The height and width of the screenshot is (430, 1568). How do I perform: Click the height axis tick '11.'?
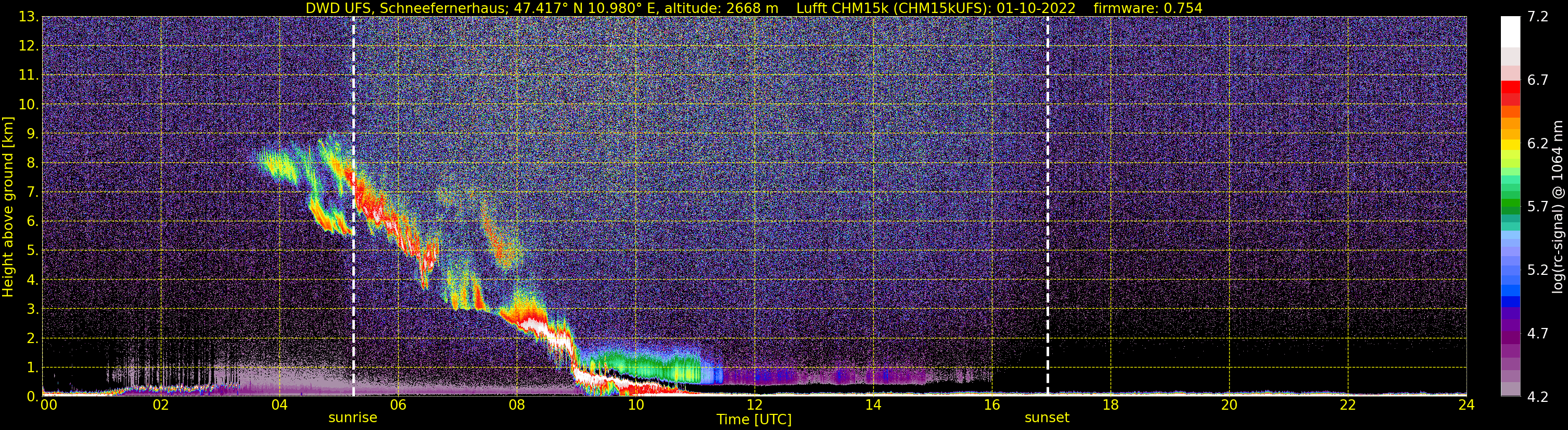(29, 75)
